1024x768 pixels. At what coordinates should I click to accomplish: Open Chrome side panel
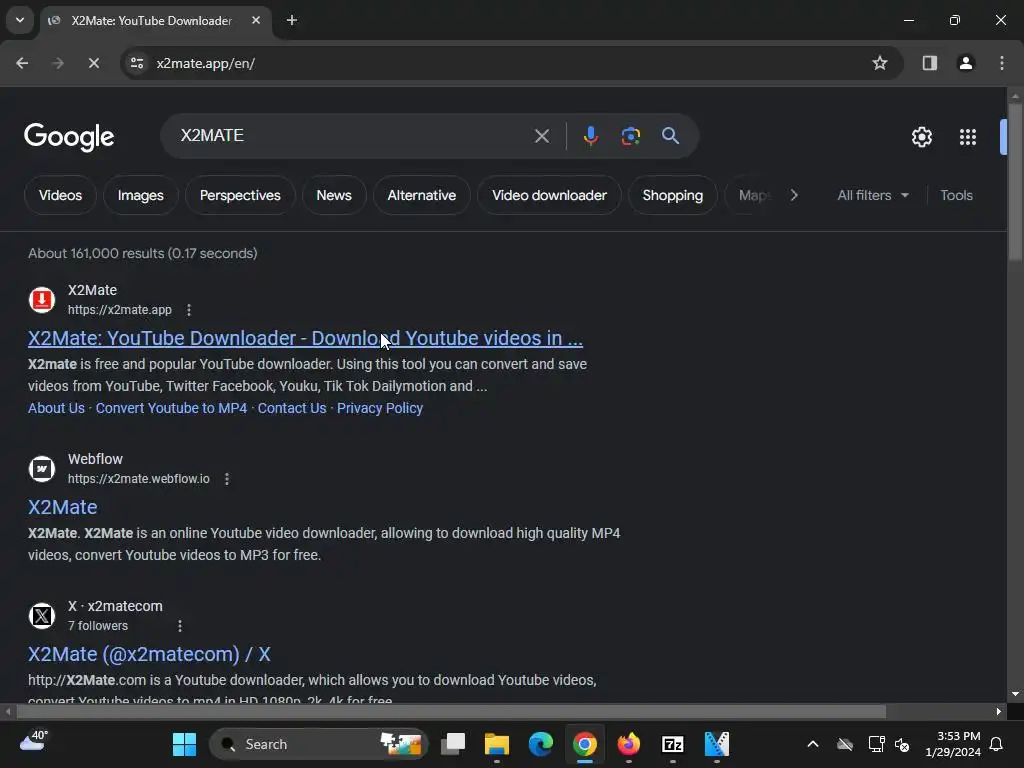[x=929, y=63]
